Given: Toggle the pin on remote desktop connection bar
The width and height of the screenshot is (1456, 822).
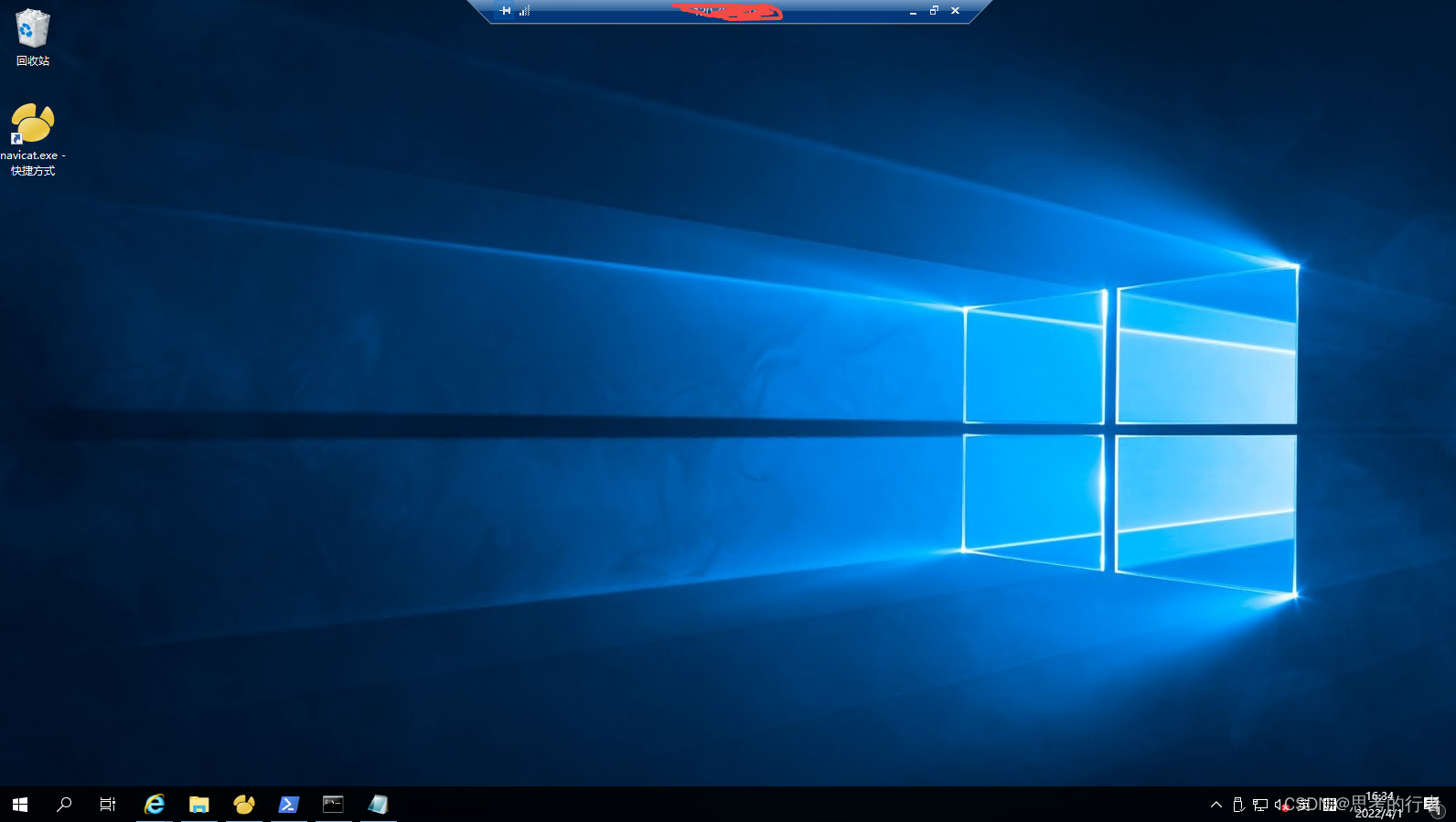Looking at the screenshot, I should pyautogui.click(x=506, y=11).
